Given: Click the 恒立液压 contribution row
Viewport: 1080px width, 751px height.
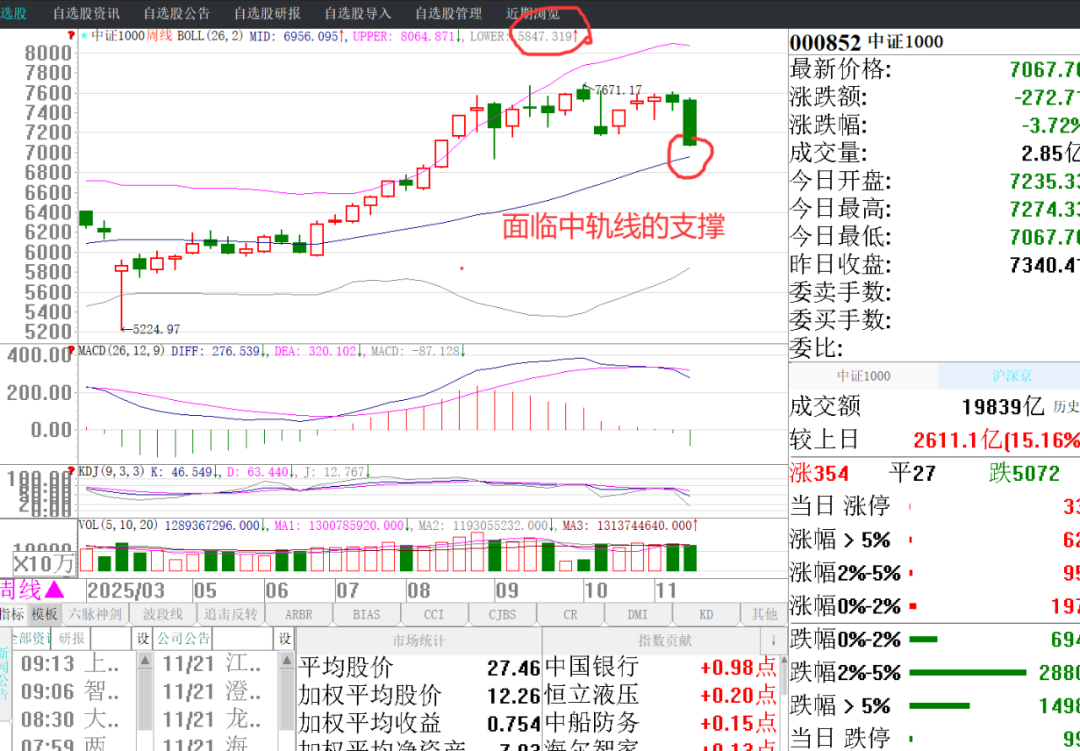Looking at the screenshot, I should [x=662, y=695].
